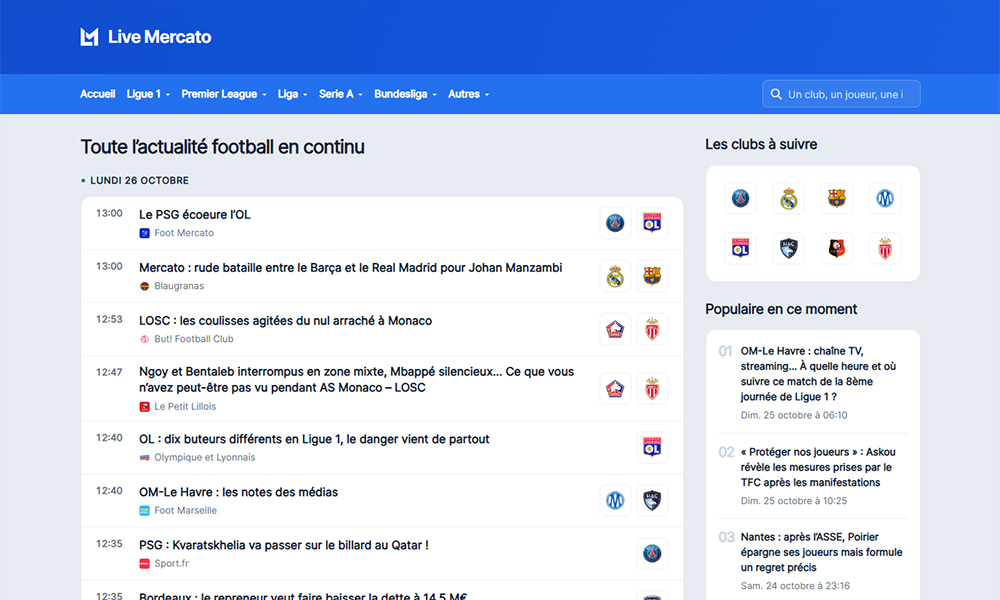Open Real Madrid club in Les clubs à suivre

tap(789, 198)
